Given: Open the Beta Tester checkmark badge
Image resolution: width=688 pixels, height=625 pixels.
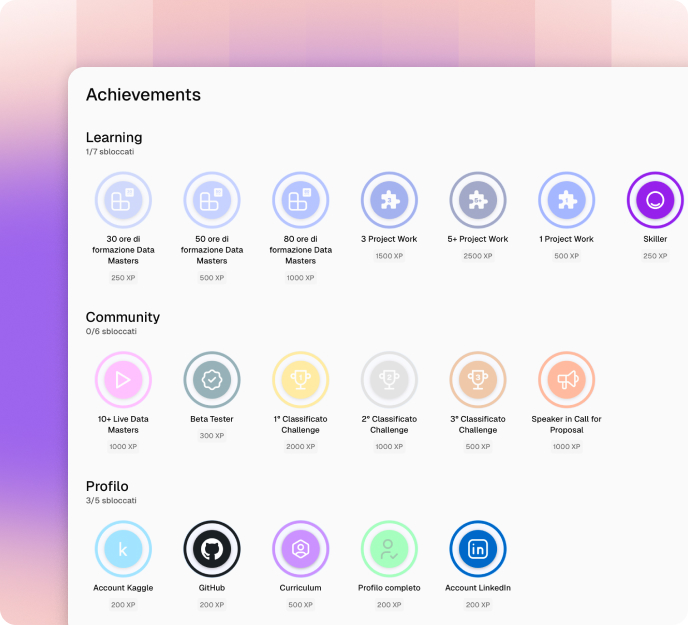Looking at the screenshot, I should (212, 380).
